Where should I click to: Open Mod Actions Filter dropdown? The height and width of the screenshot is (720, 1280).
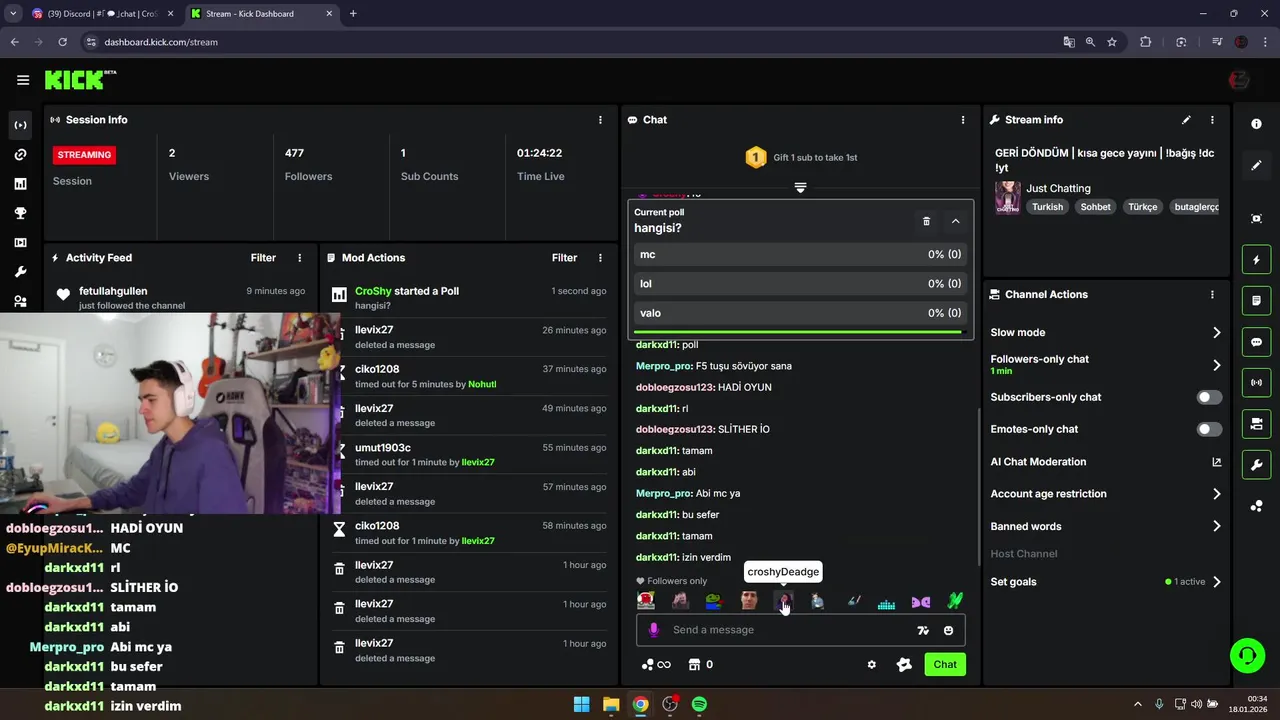tap(564, 258)
